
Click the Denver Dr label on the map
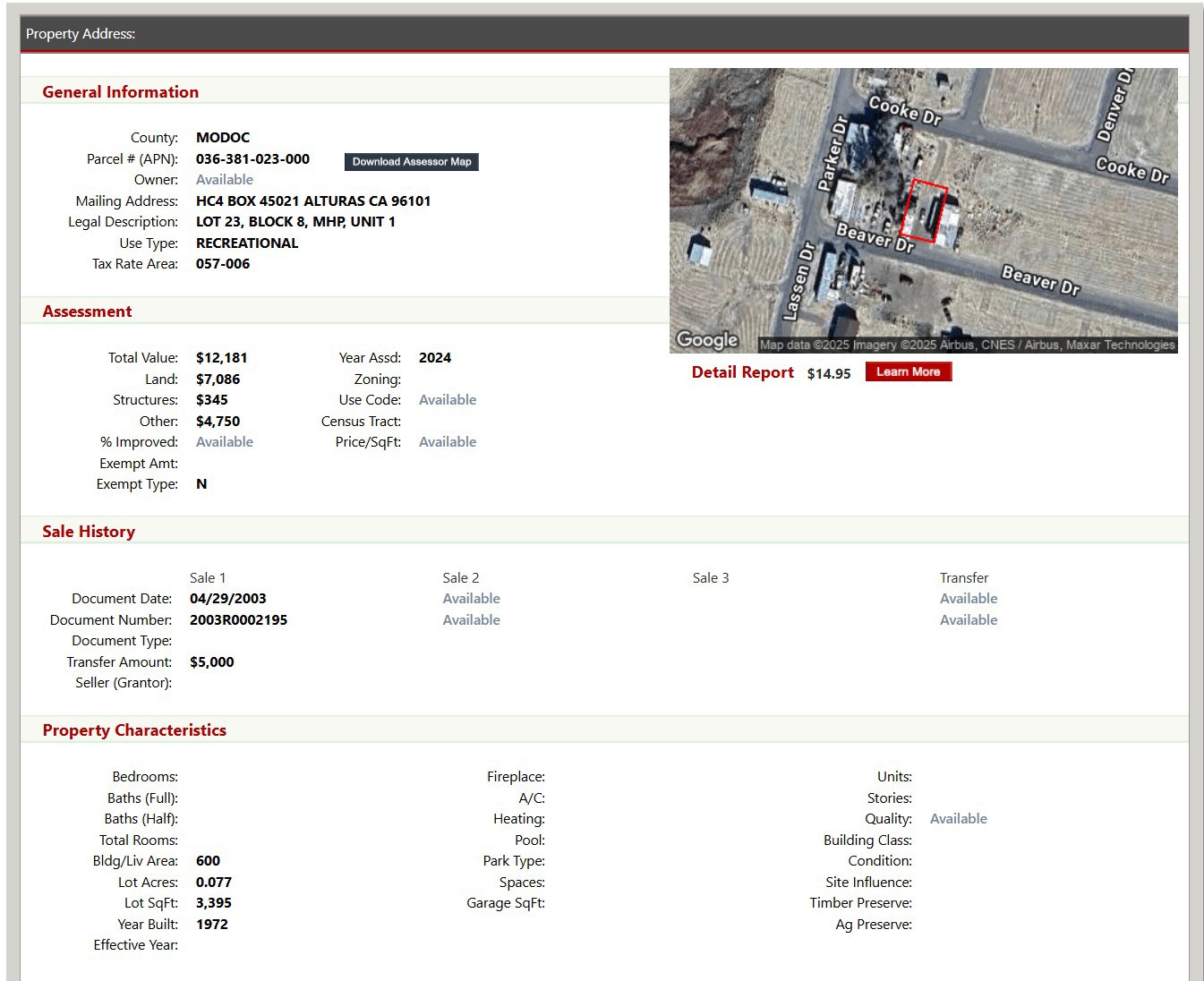click(x=1115, y=105)
